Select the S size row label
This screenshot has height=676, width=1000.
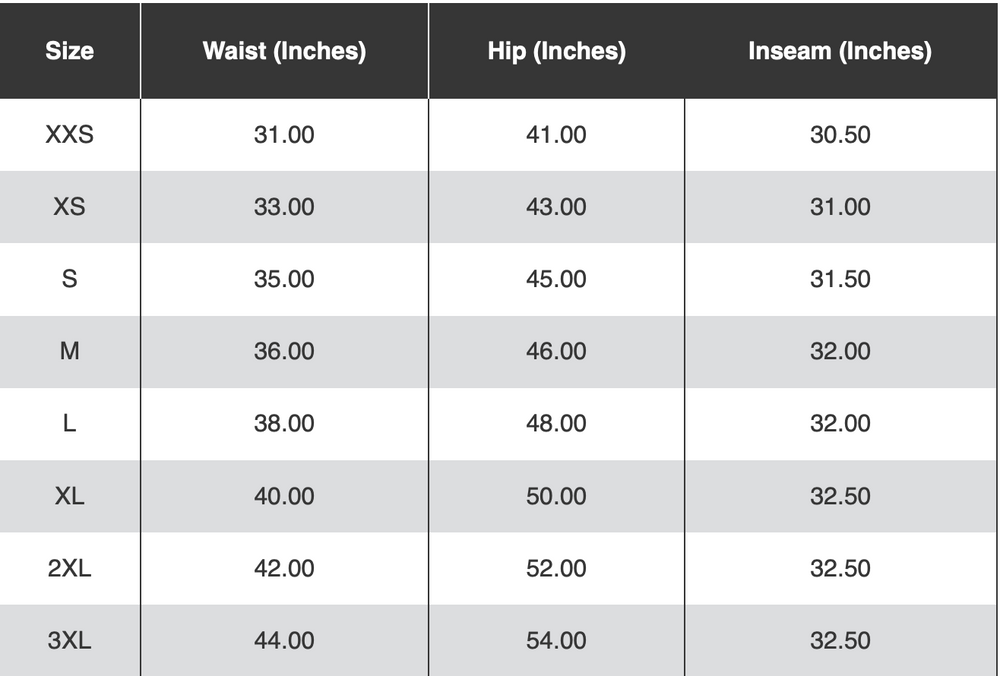tap(69, 279)
